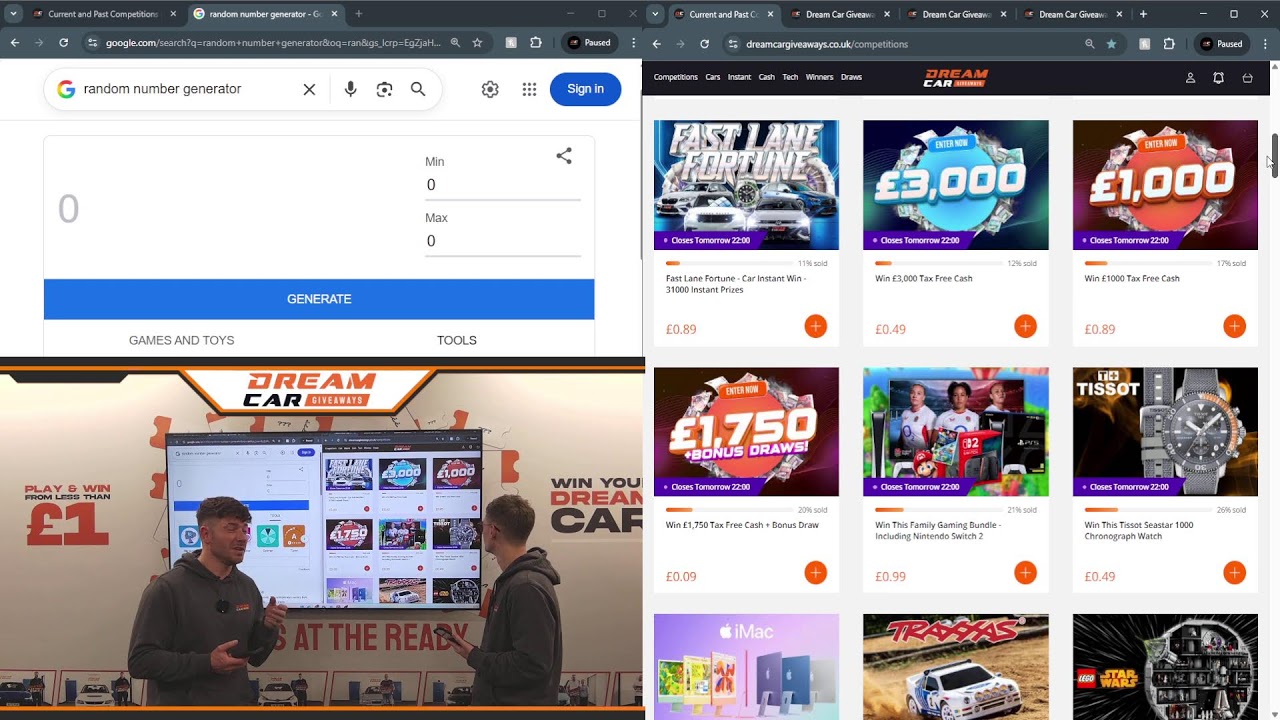Open the LEGO Star Wars image
1280x720 pixels.
[1165, 667]
